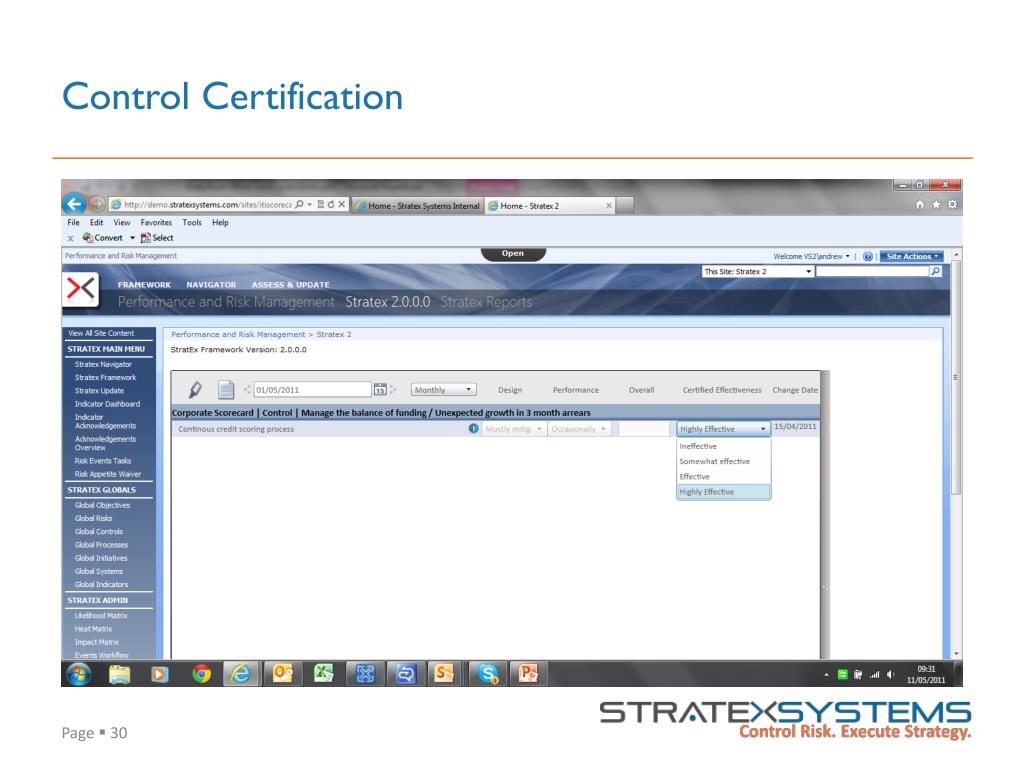Open the FRAMEWORK top navigation item
1024x768 pixels.
[144, 285]
